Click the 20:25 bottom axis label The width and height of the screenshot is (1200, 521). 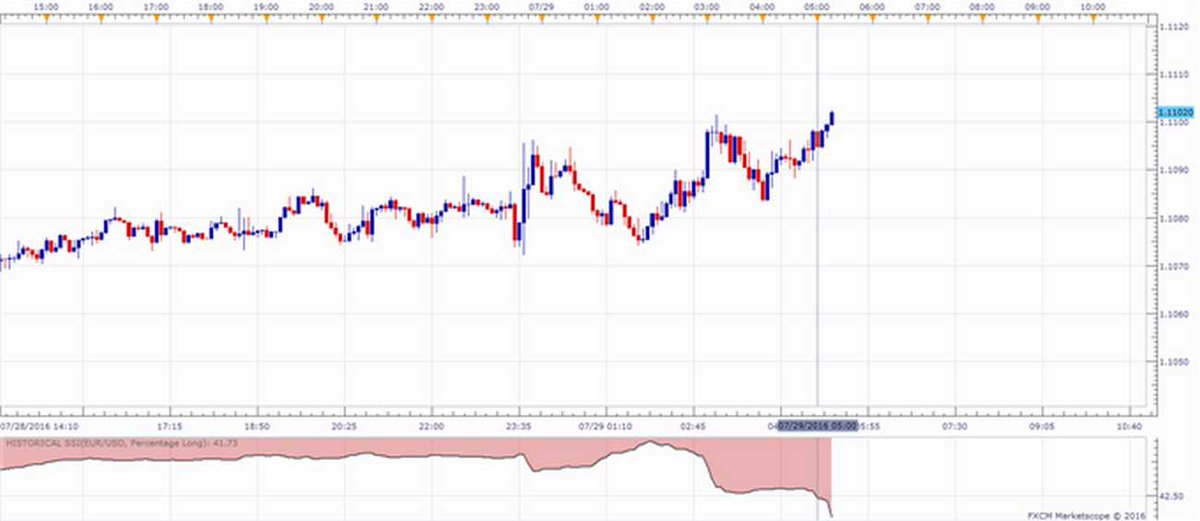pyautogui.click(x=344, y=425)
